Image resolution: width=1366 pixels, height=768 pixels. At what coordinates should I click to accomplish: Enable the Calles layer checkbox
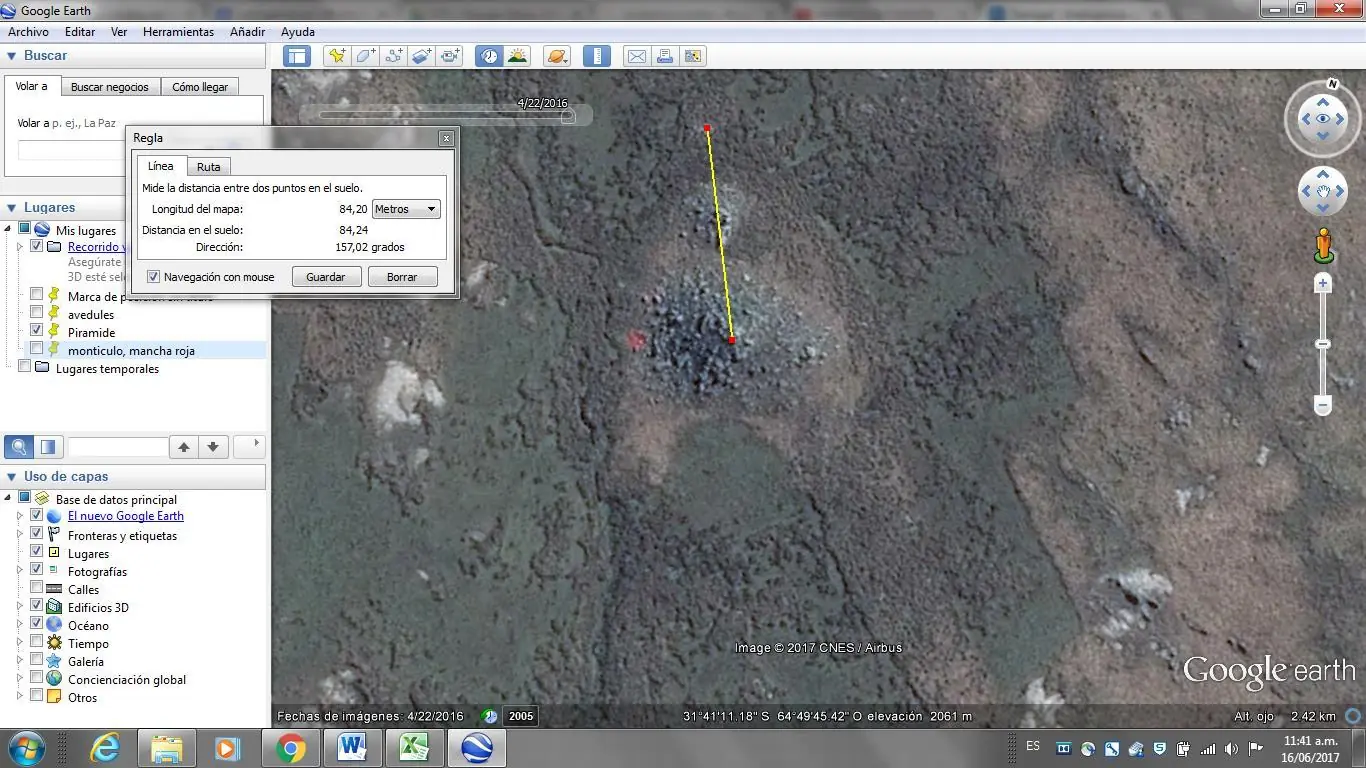click(x=37, y=589)
